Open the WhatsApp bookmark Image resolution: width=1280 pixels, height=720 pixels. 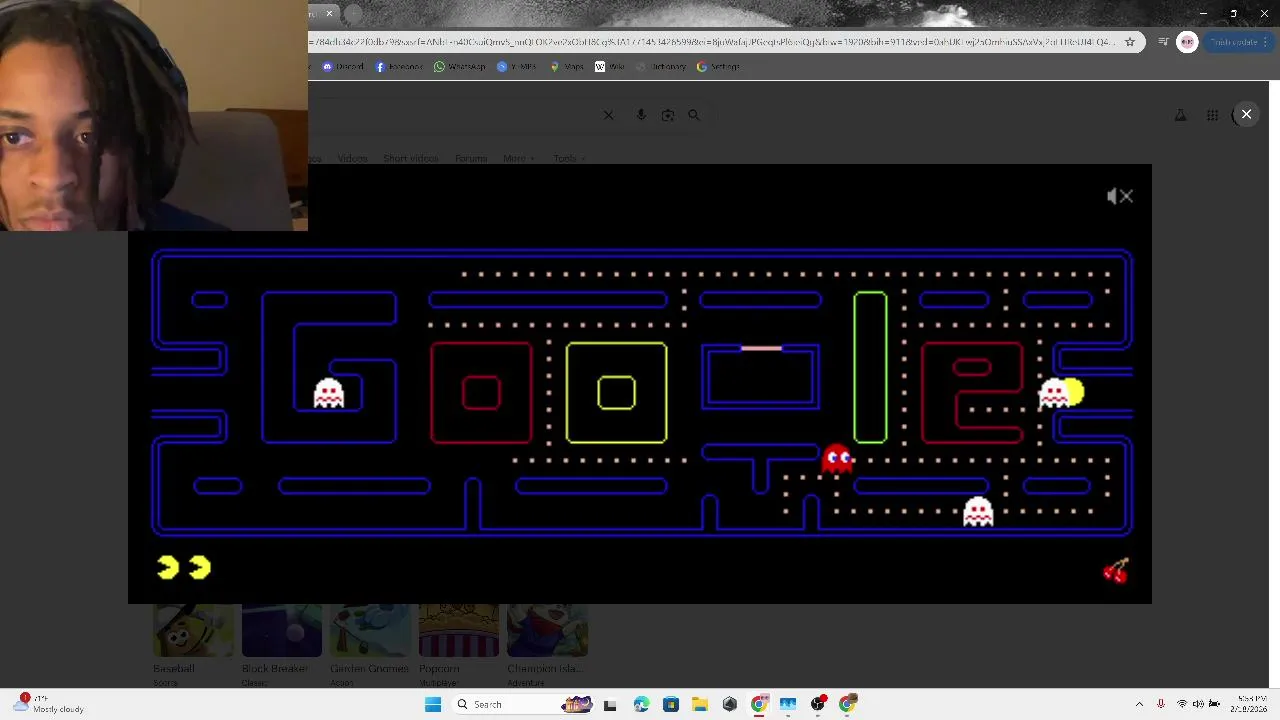click(459, 67)
